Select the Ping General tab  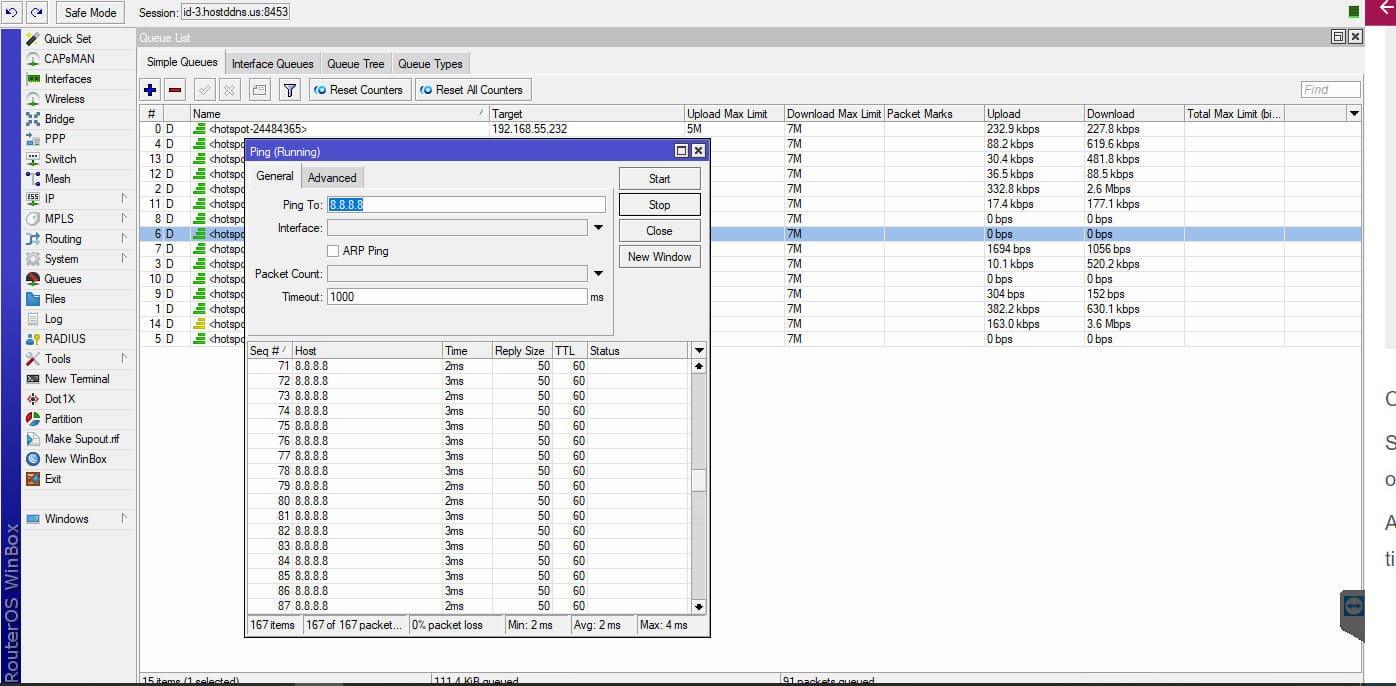pos(274,176)
